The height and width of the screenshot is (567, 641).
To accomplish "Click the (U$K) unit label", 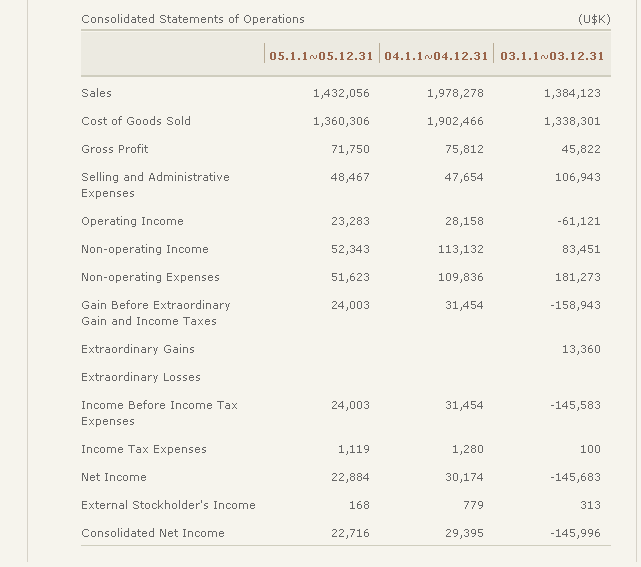I will tap(593, 19).
